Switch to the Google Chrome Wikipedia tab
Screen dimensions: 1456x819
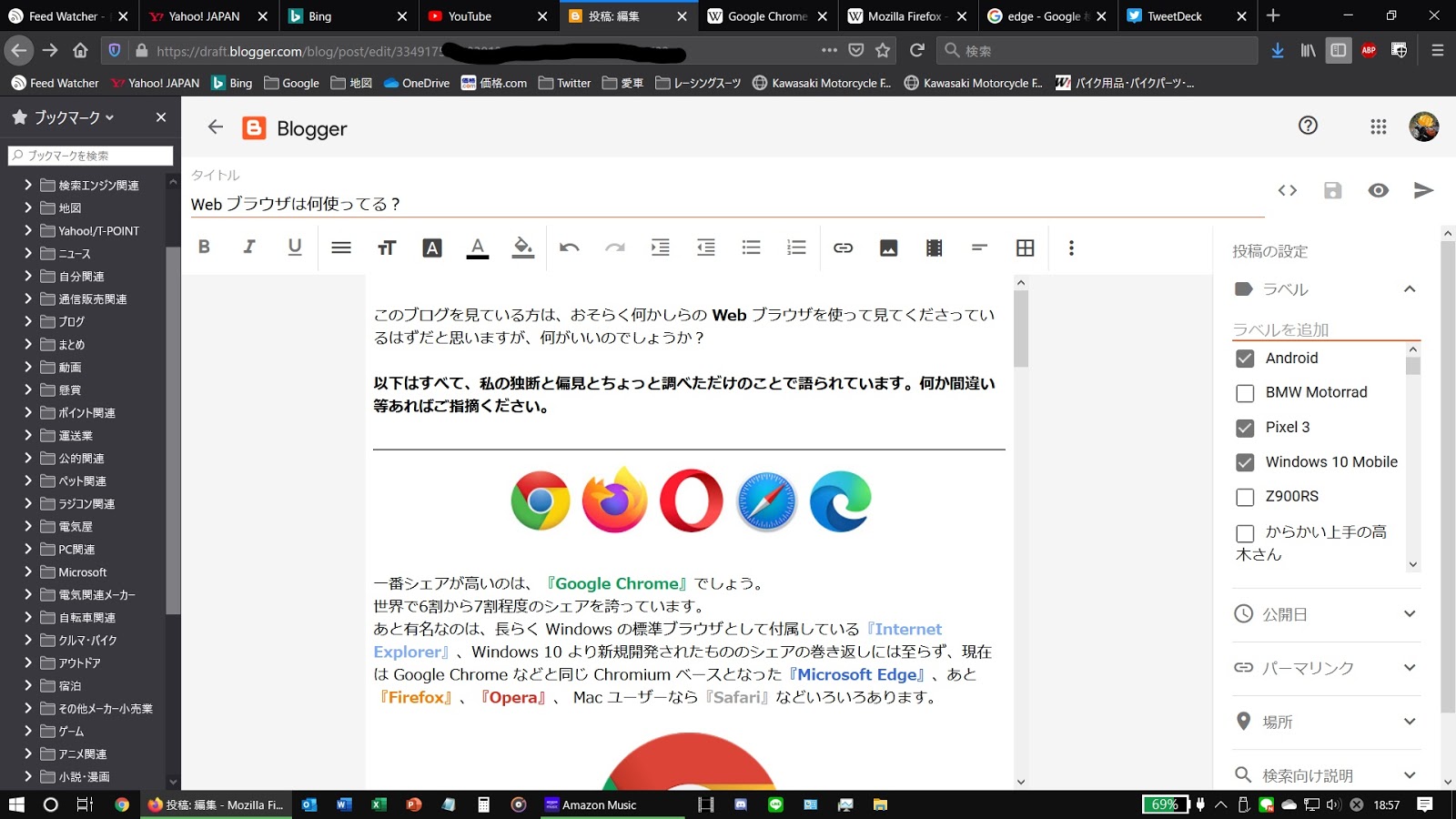[x=766, y=16]
